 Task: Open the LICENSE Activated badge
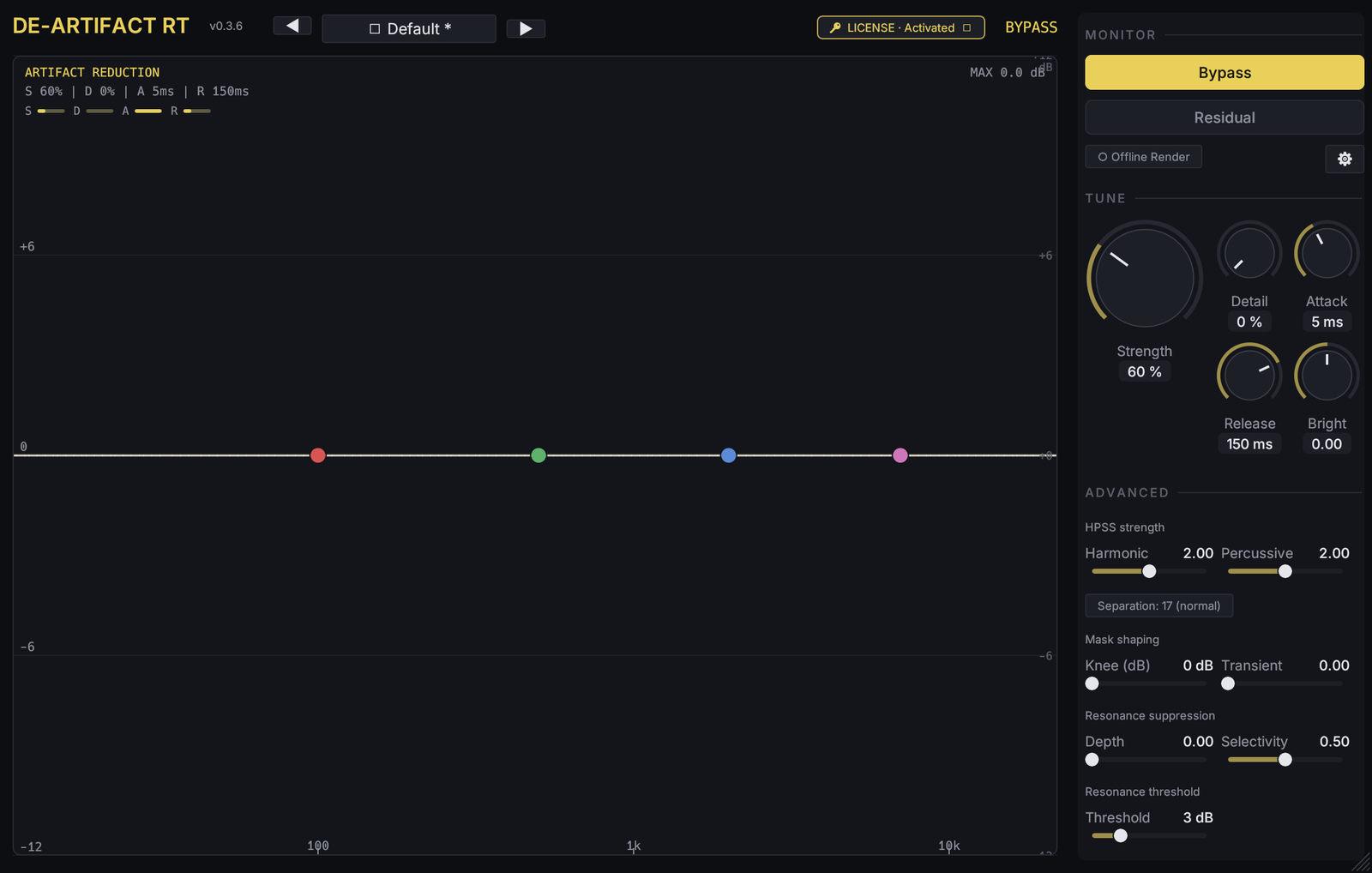coord(900,27)
